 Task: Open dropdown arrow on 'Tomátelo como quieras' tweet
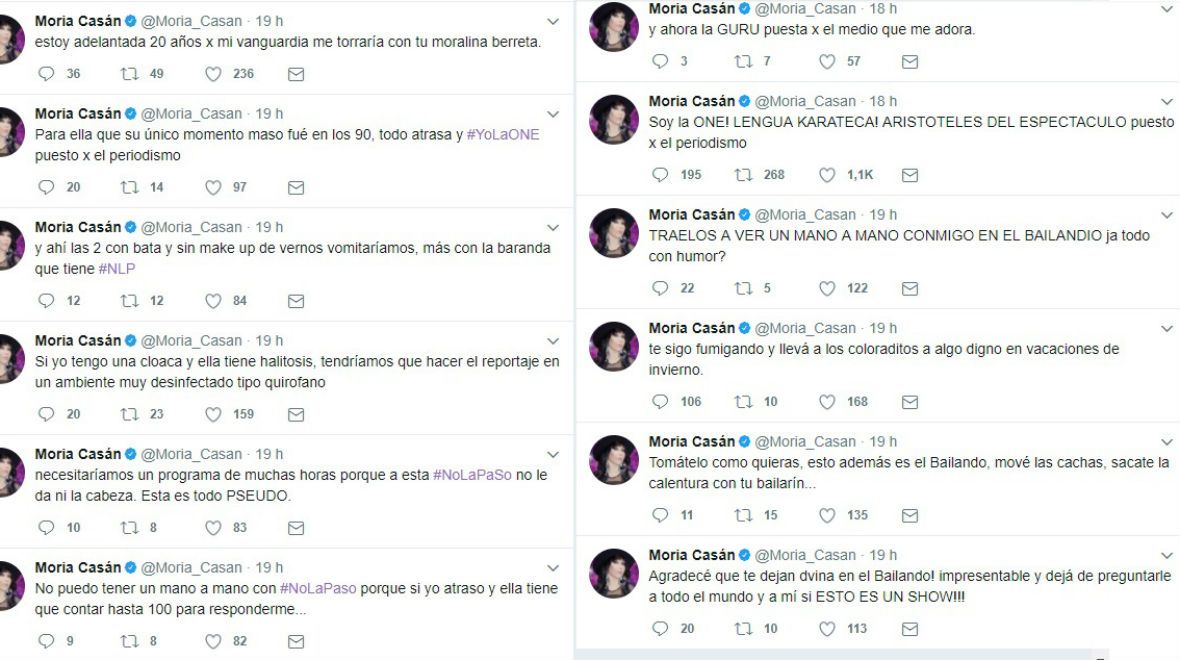(1166, 442)
